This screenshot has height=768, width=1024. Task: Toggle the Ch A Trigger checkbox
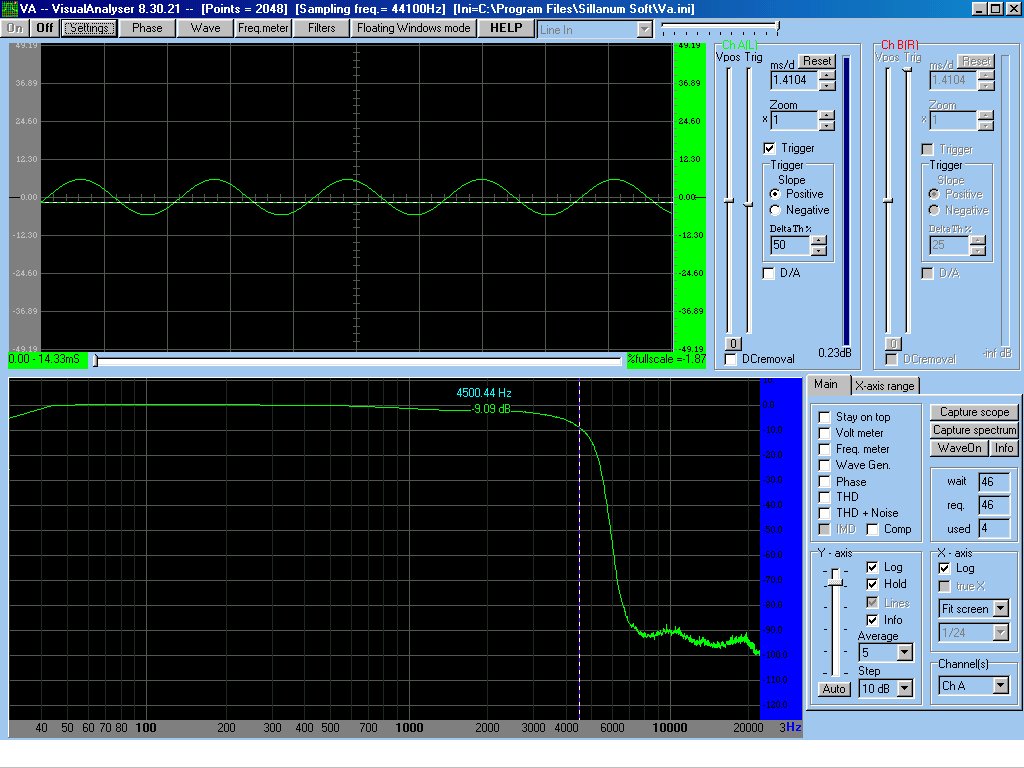pyautogui.click(x=769, y=148)
